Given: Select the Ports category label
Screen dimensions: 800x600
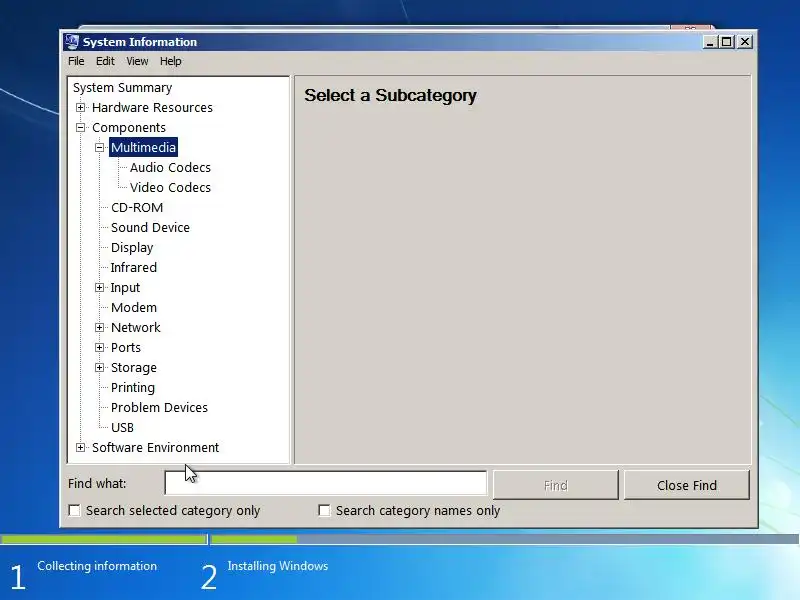Looking at the screenshot, I should click(126, 347).
